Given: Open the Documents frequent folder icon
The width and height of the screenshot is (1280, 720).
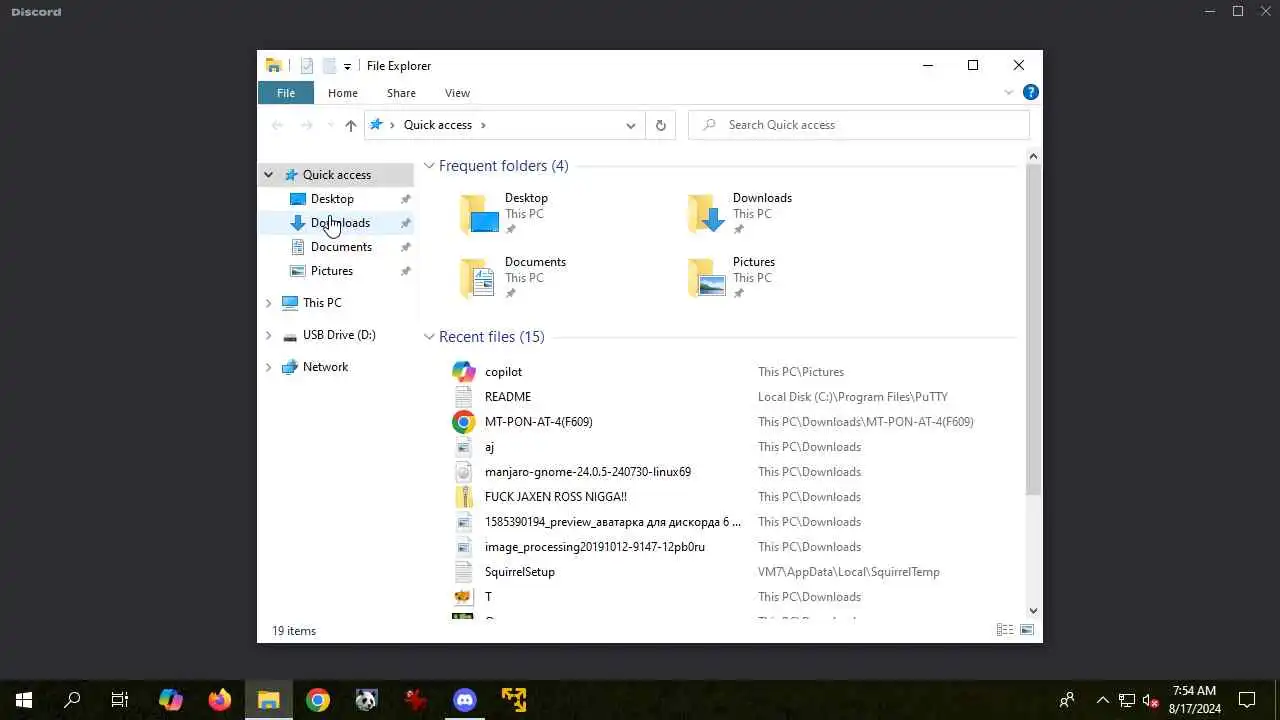Looking at the screenshot, I should coord(479,278).
